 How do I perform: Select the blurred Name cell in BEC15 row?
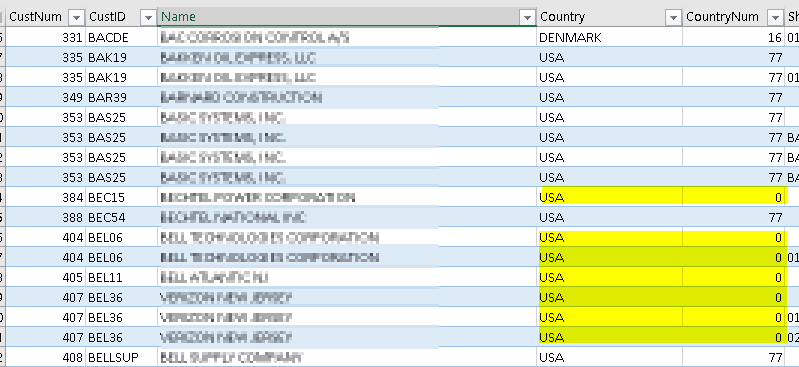pos(347,197)
